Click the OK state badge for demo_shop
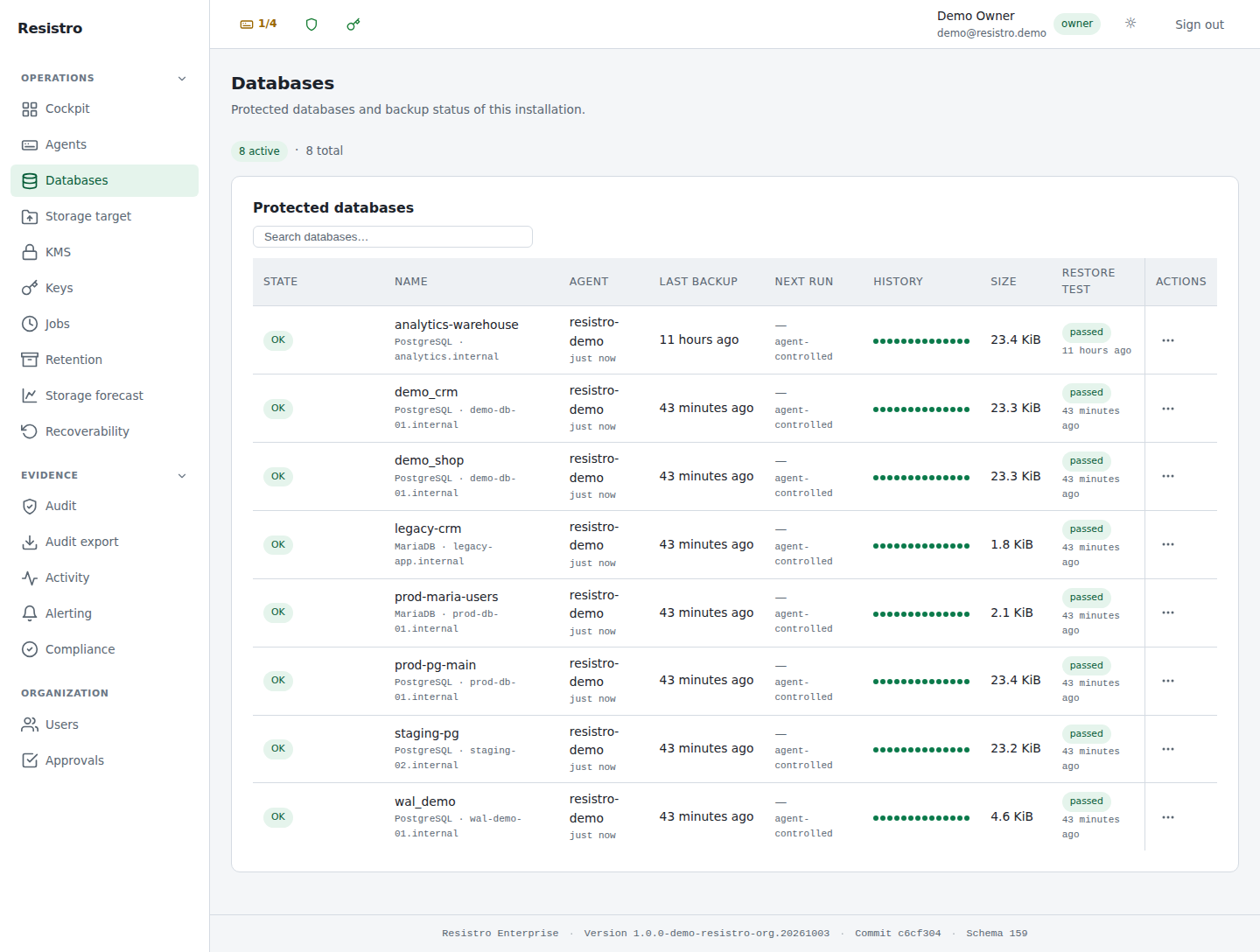The width and height of the screenshot is (1260, 952). coord(278,477)
